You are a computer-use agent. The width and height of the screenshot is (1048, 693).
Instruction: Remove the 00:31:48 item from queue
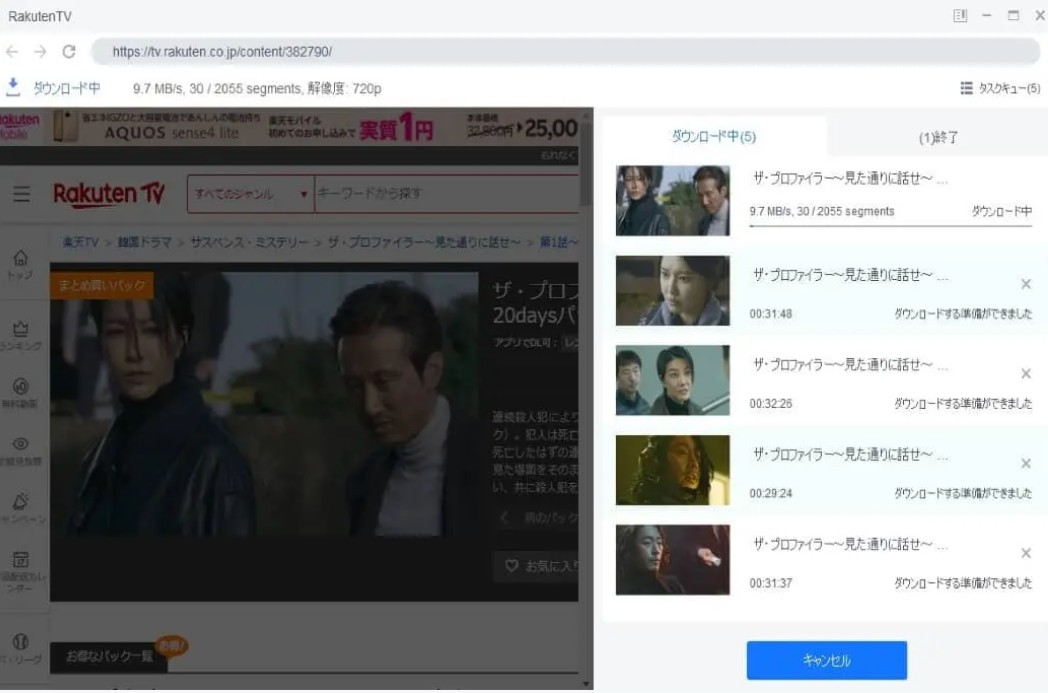coord(1026,284)
